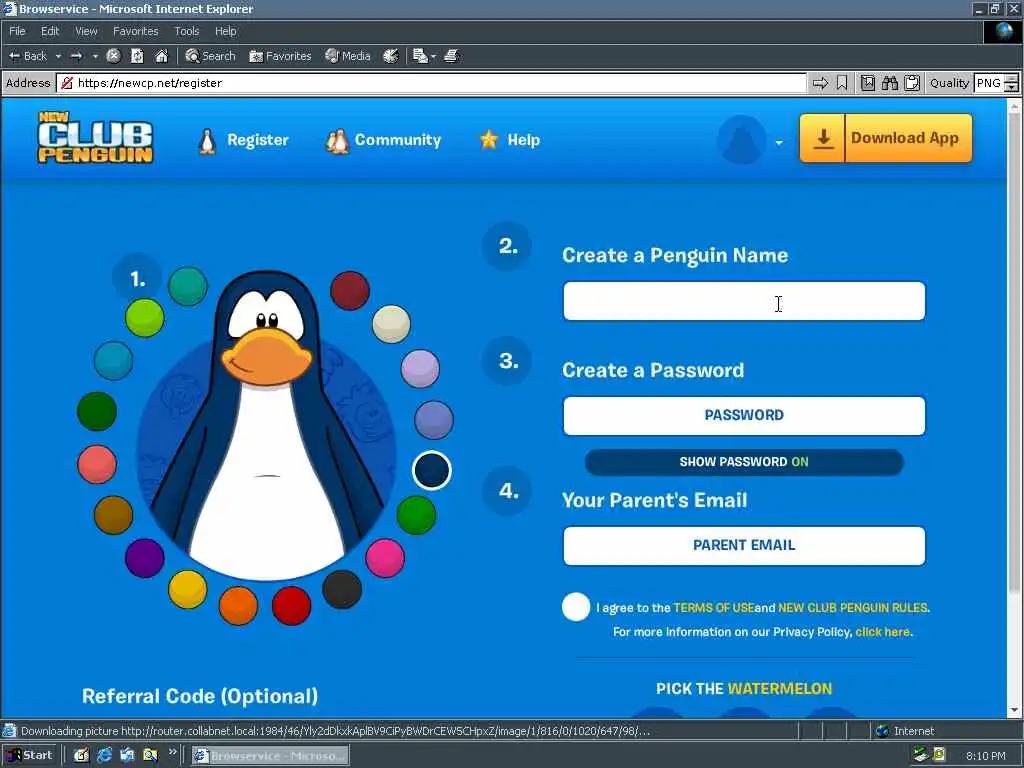The height and width of the screenshot is (768, 1024).
Task: Pick the hot pink penguin color
Action: coord(385,558)
